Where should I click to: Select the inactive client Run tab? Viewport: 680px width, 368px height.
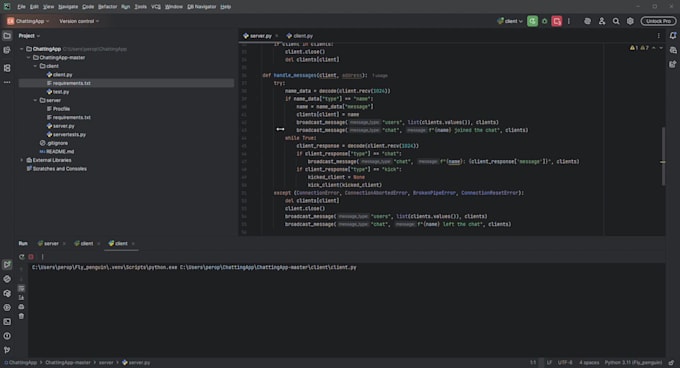(84, 244)
